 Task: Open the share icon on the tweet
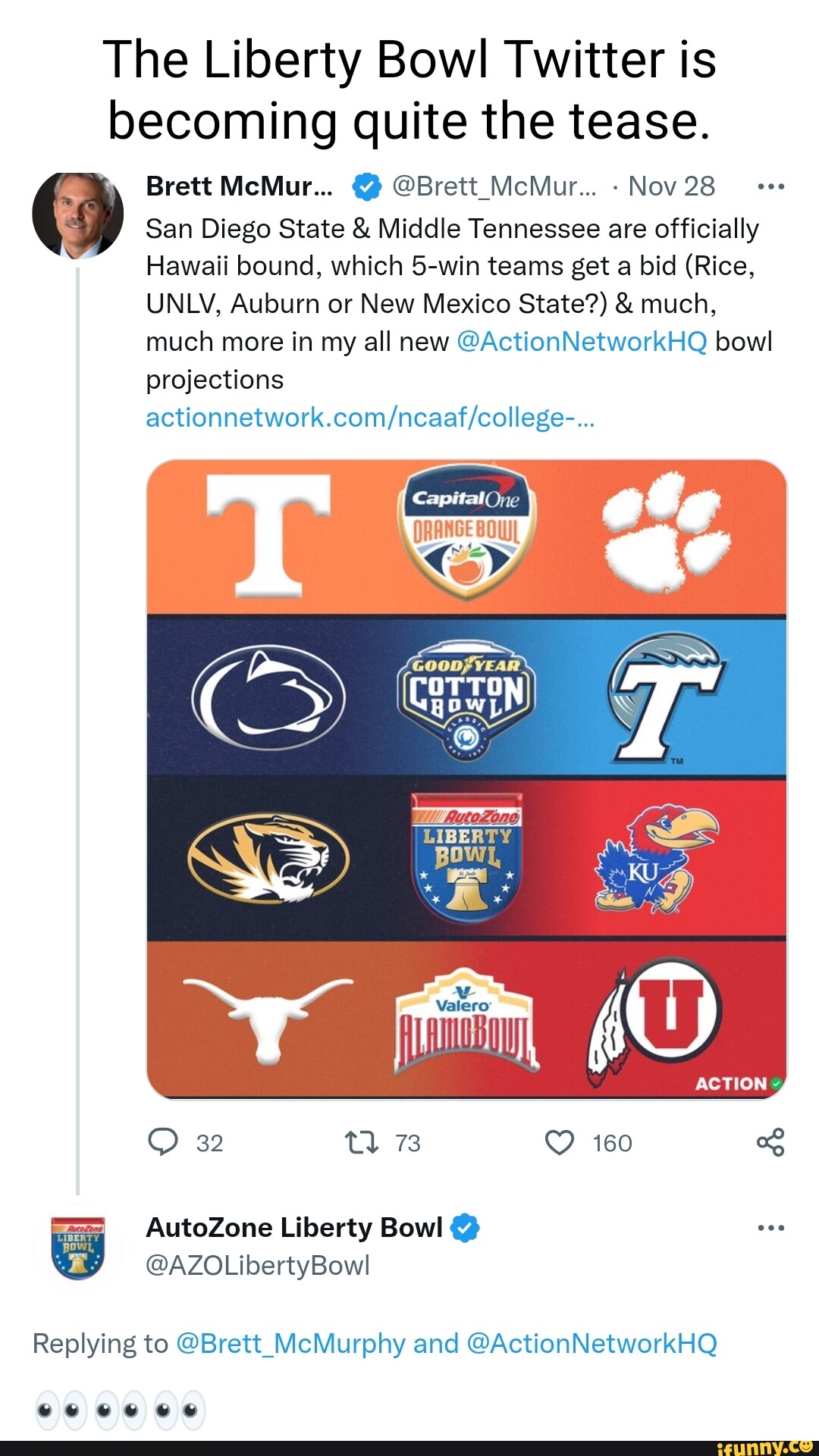click(770, 1142)
